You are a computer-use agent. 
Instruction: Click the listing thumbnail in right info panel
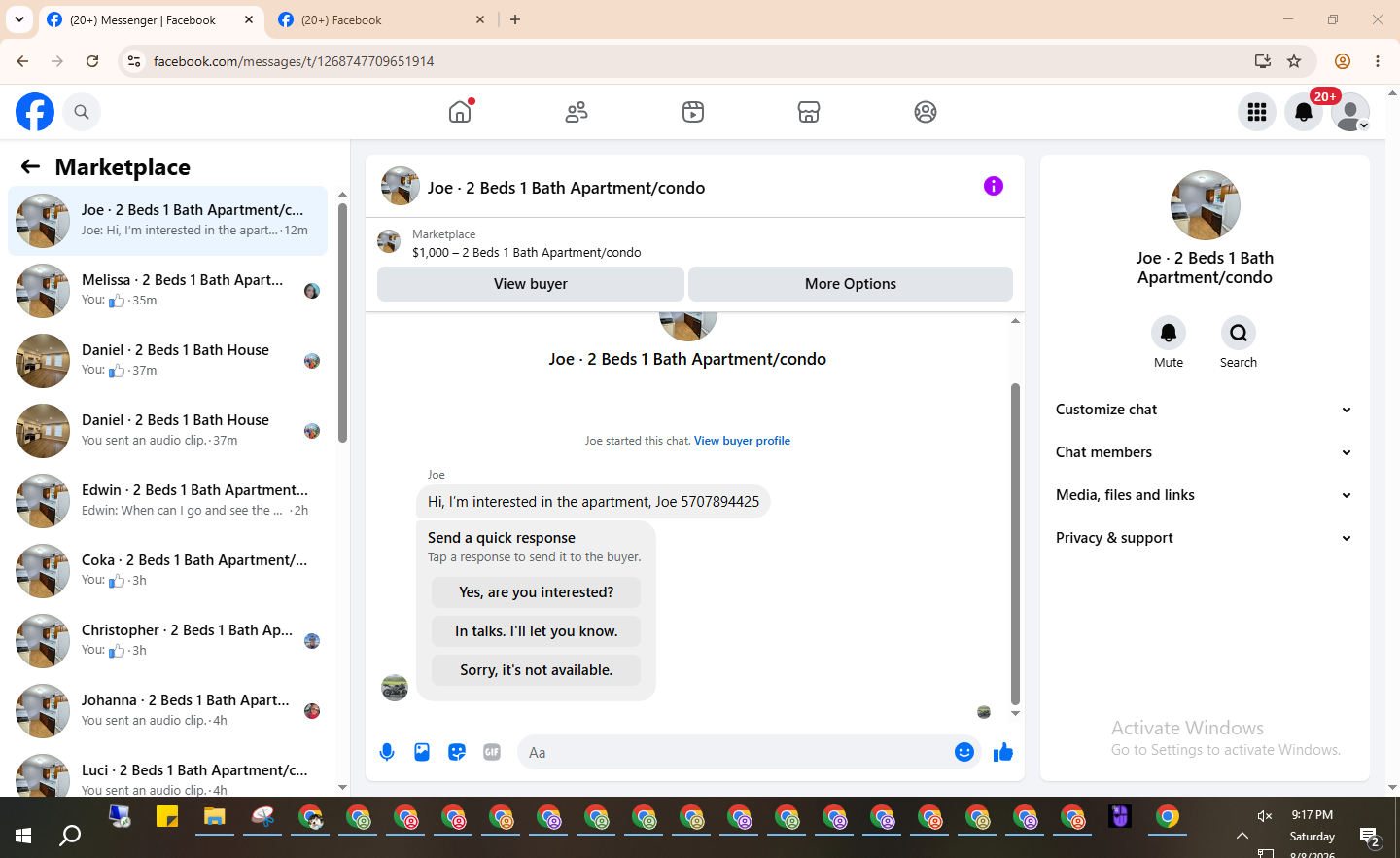(x=1206, y=205)
